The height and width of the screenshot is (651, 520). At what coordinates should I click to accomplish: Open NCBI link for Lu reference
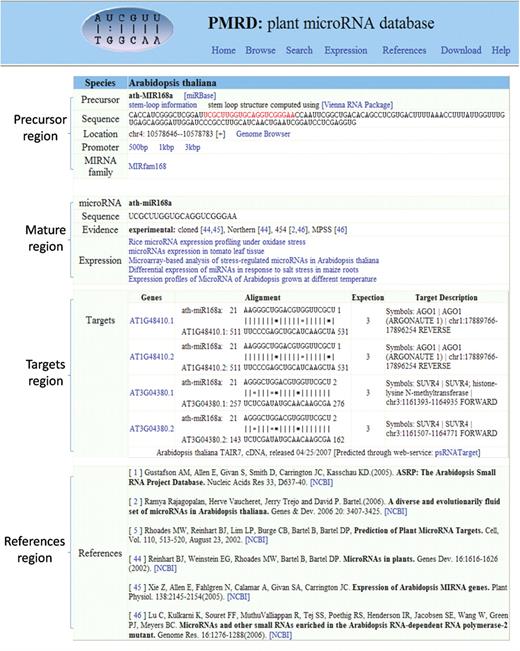pos(280,635)
